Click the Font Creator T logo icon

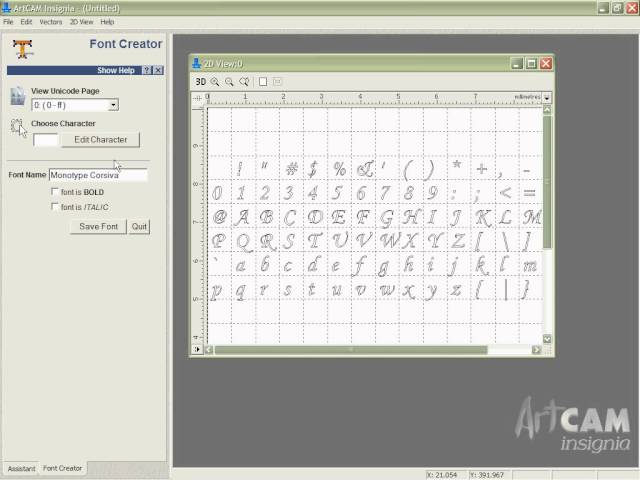click(22, 49)
